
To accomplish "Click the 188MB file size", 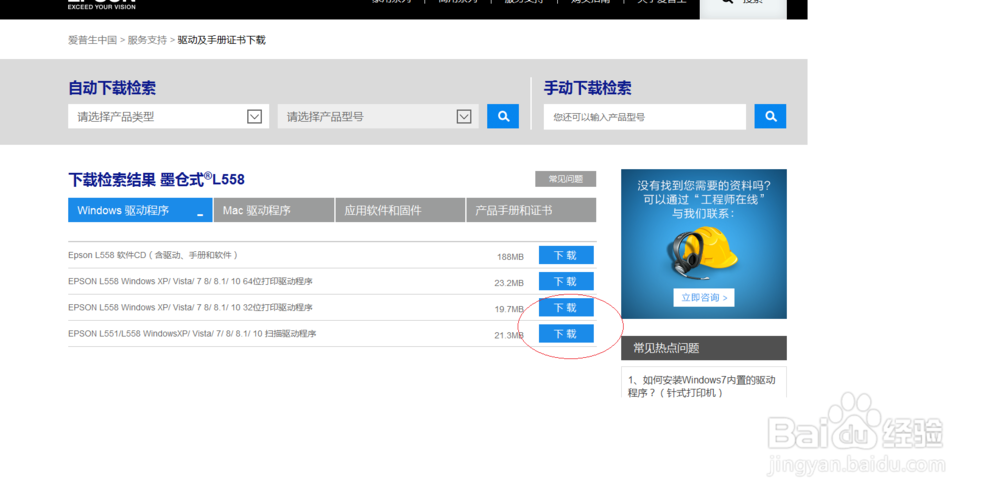I will pyautogui.click(x=510, y=257).
